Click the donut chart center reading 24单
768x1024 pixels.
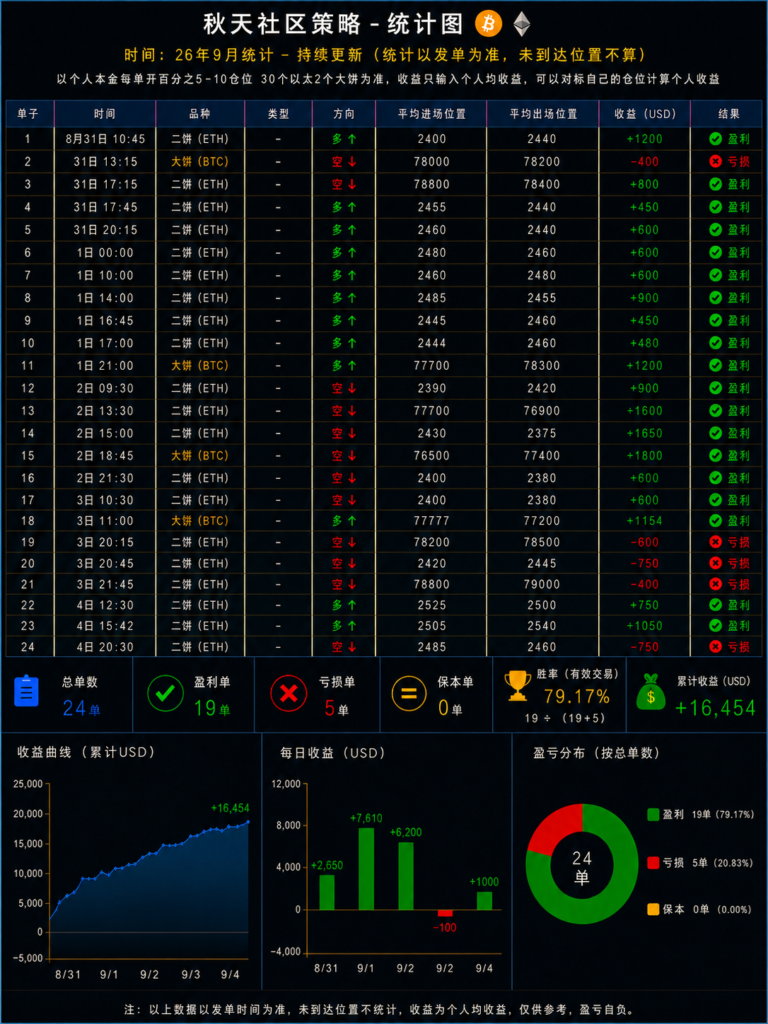(x=582, y=868)
